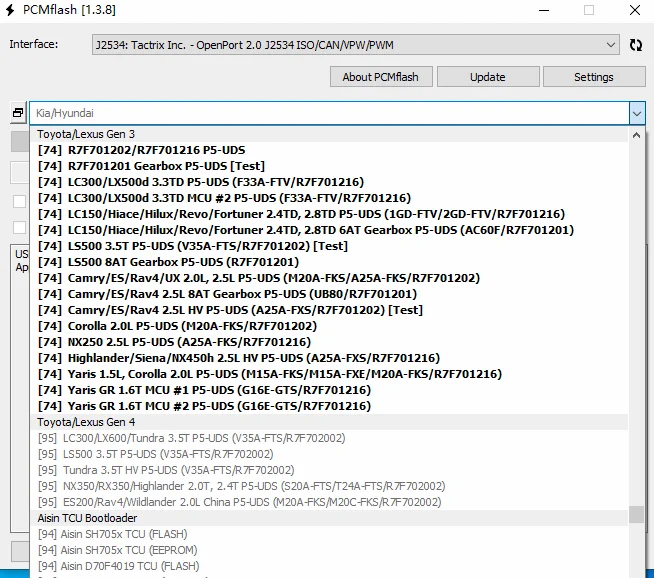The image size is (654, 578).
Task: Collapse the Kia/Hyundai module dropdown arrow
Action: click(x=637, y=113)
